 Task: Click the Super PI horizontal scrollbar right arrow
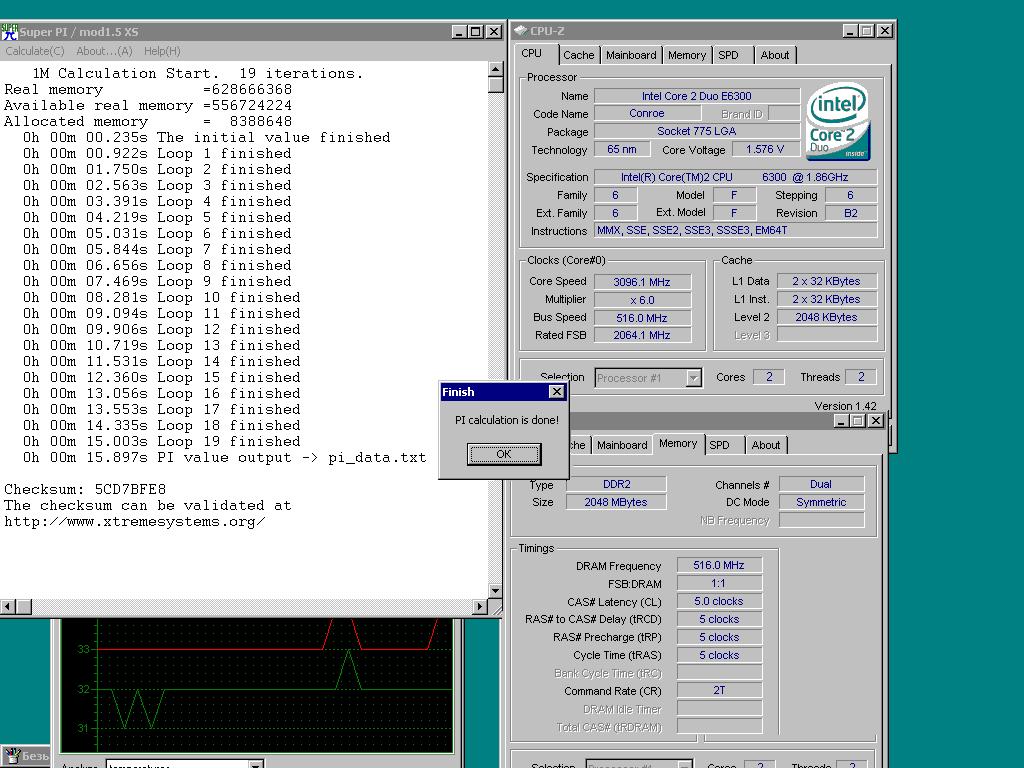(480, 607)
